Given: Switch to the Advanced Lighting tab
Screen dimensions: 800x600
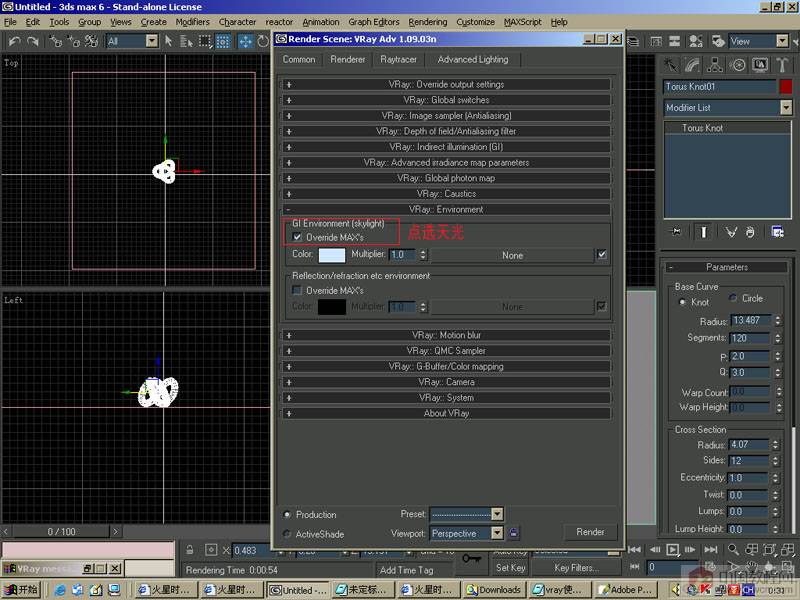Looking at the screenshot, I should [x=473, y=59].
